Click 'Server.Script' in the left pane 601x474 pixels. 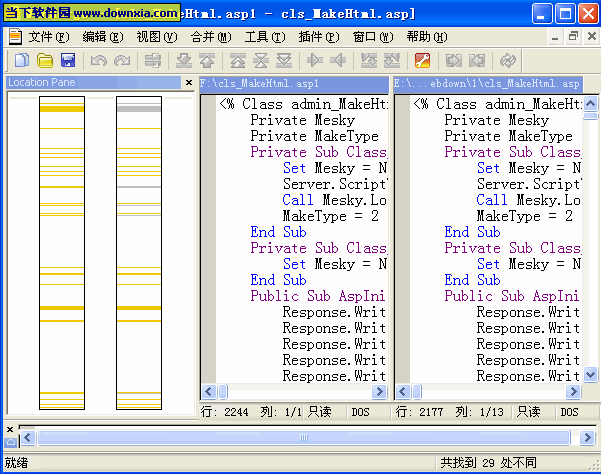point(335,184)
